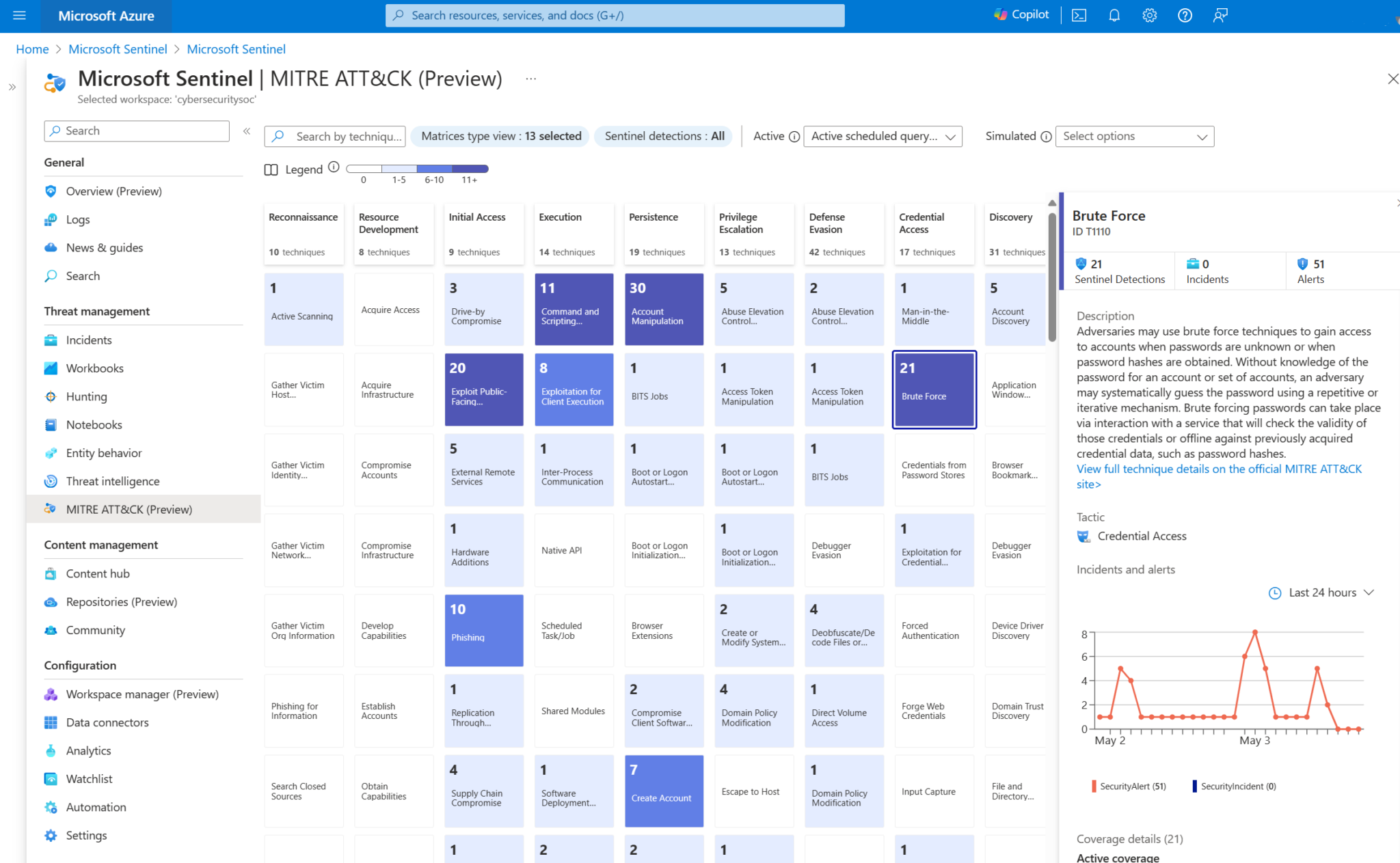Click Home breadcrumb link
Screen dimensions: 1400x863
[32, 49]
